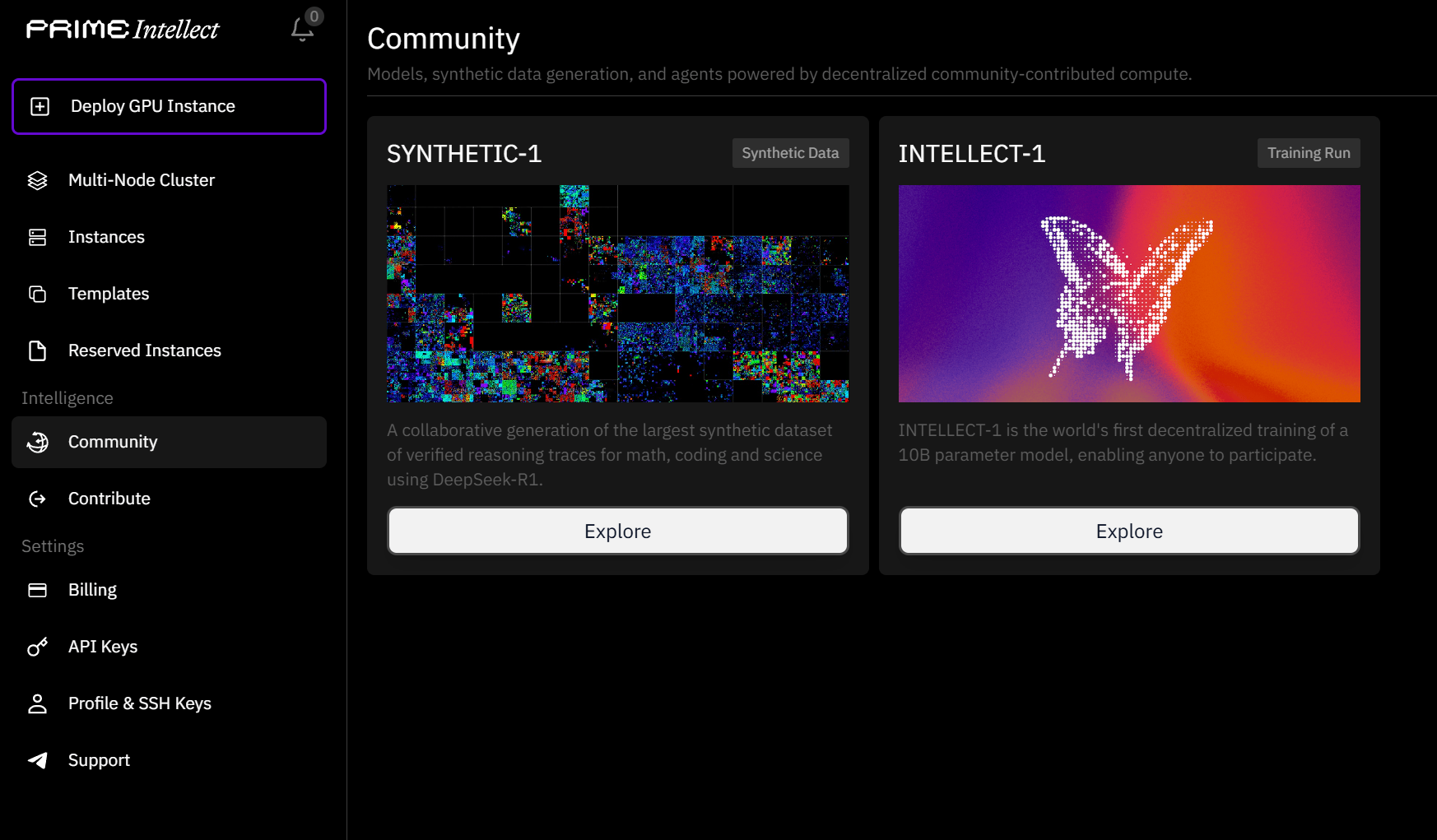Click the Support paper plane icon
This screenshot has width=1437, height=840.
38,760
